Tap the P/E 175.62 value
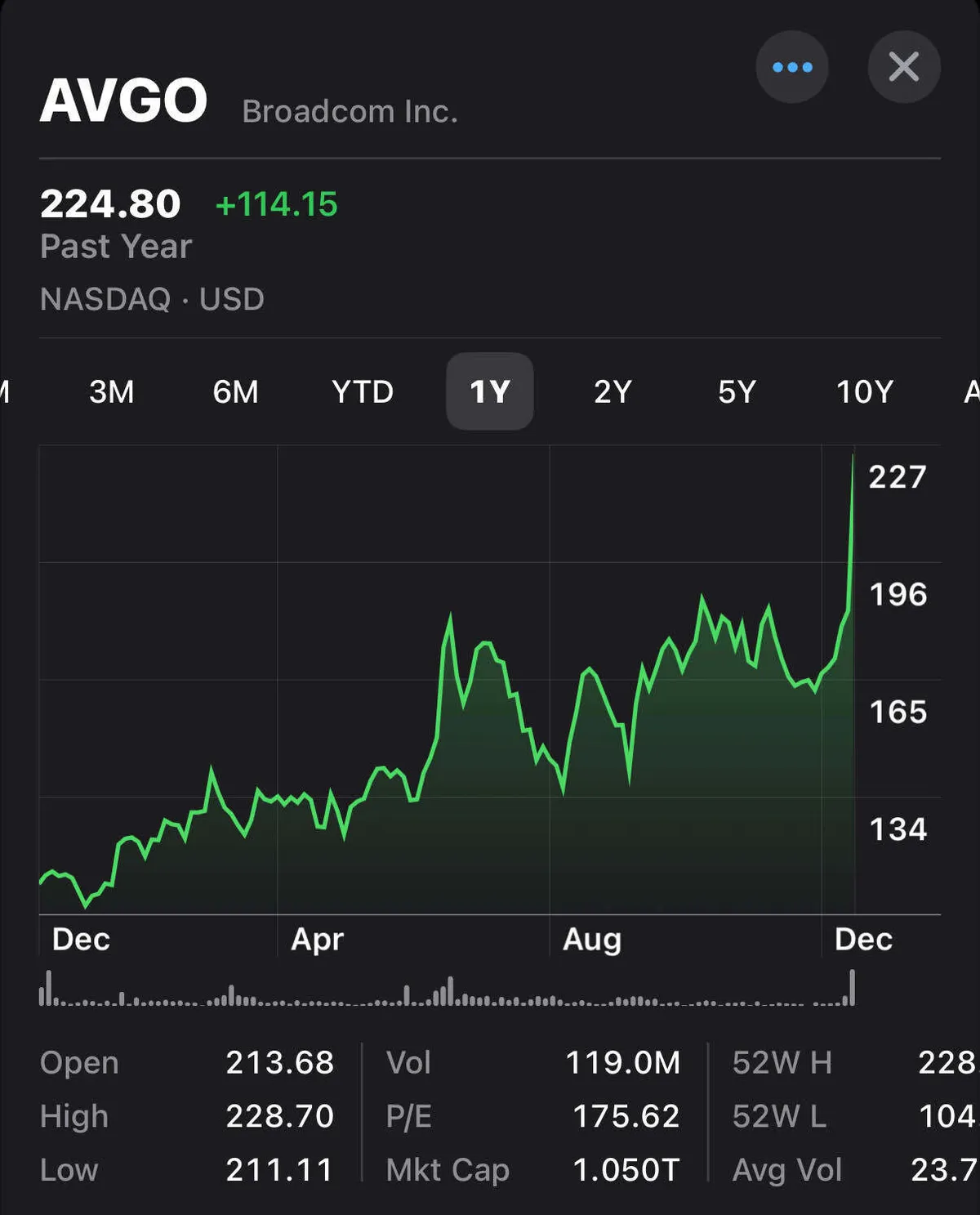The image size is (980, 1215). [626, 1116]
